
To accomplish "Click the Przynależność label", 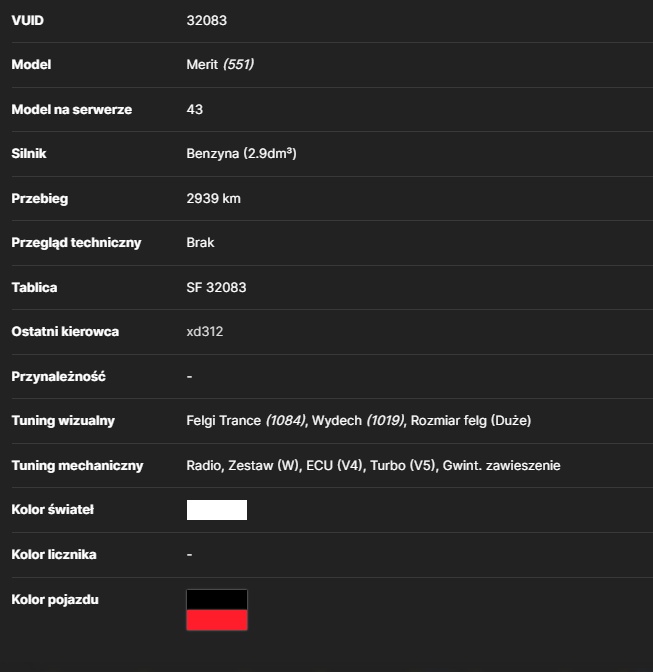I will [58, 376].
